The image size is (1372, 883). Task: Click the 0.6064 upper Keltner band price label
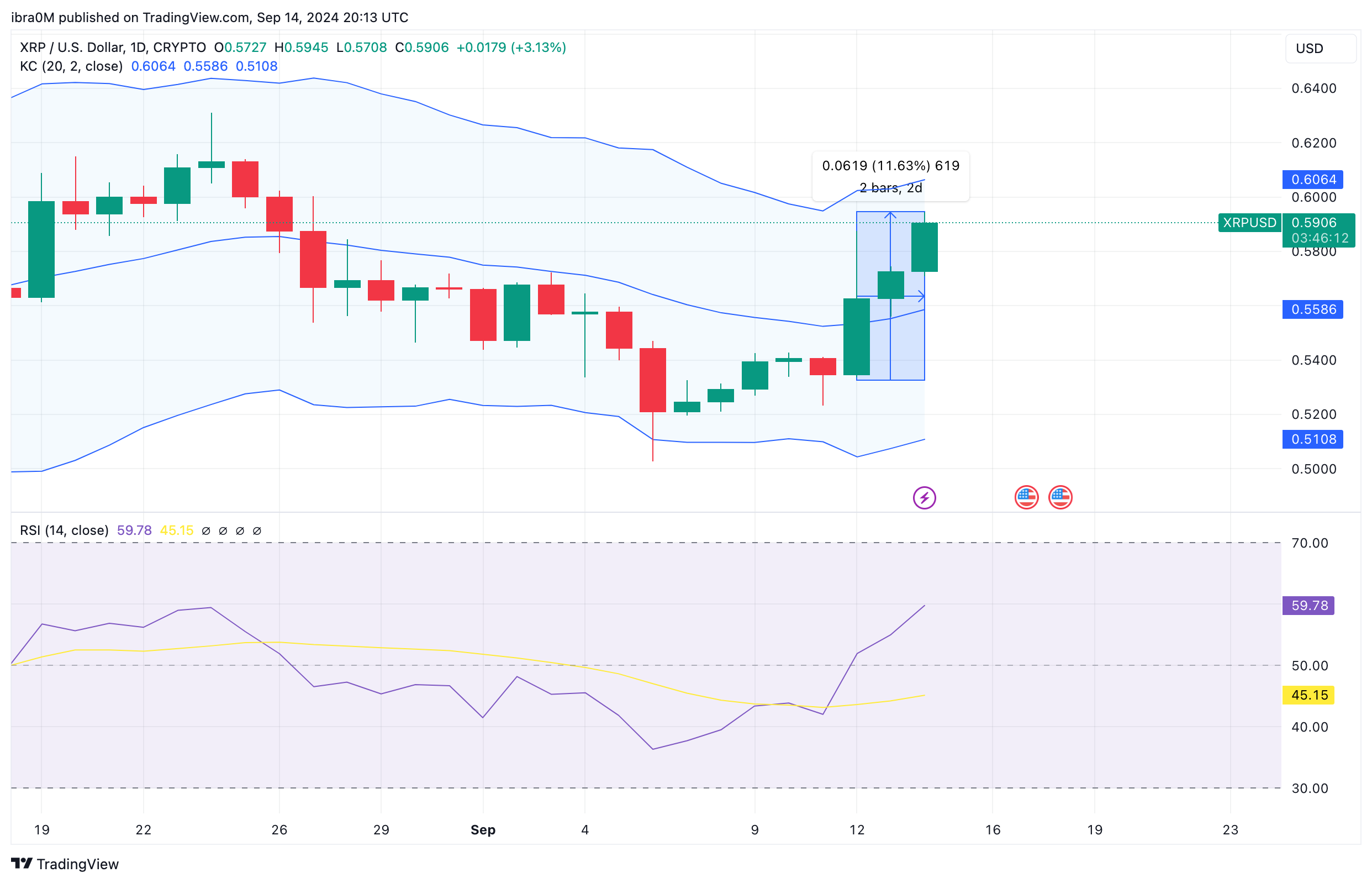(x=1312, y=180)
